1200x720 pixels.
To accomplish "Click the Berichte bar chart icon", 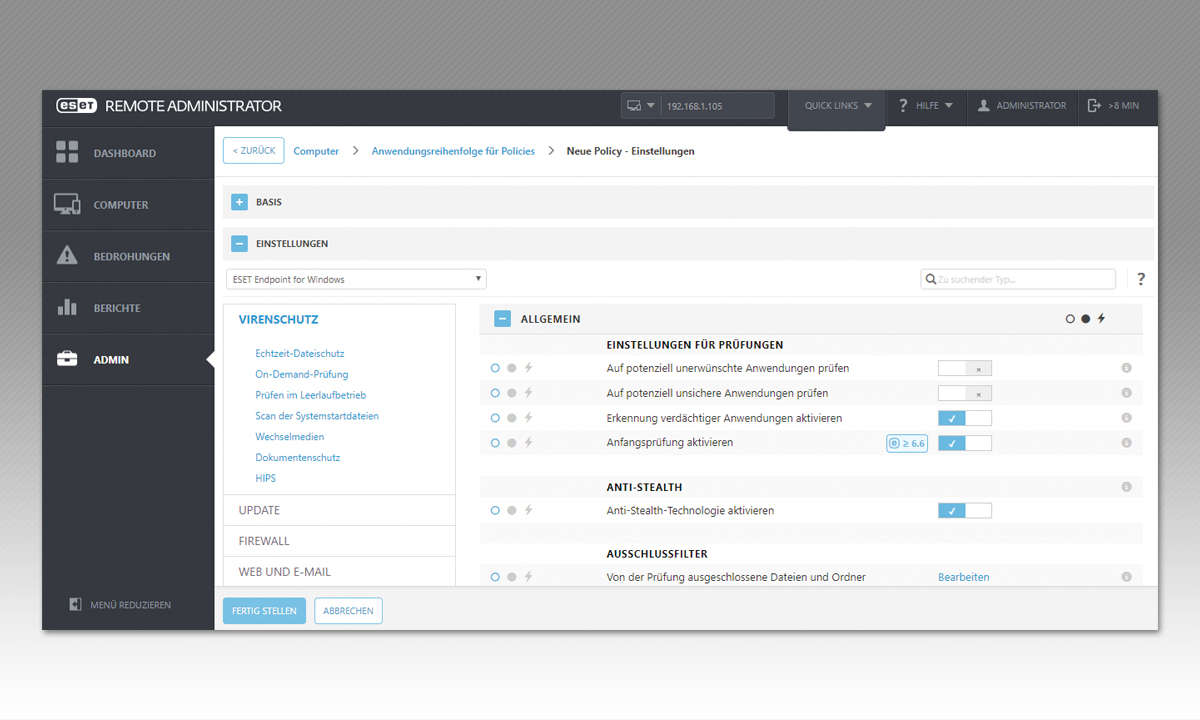I will pyautogui.click(x=67, y=308).
